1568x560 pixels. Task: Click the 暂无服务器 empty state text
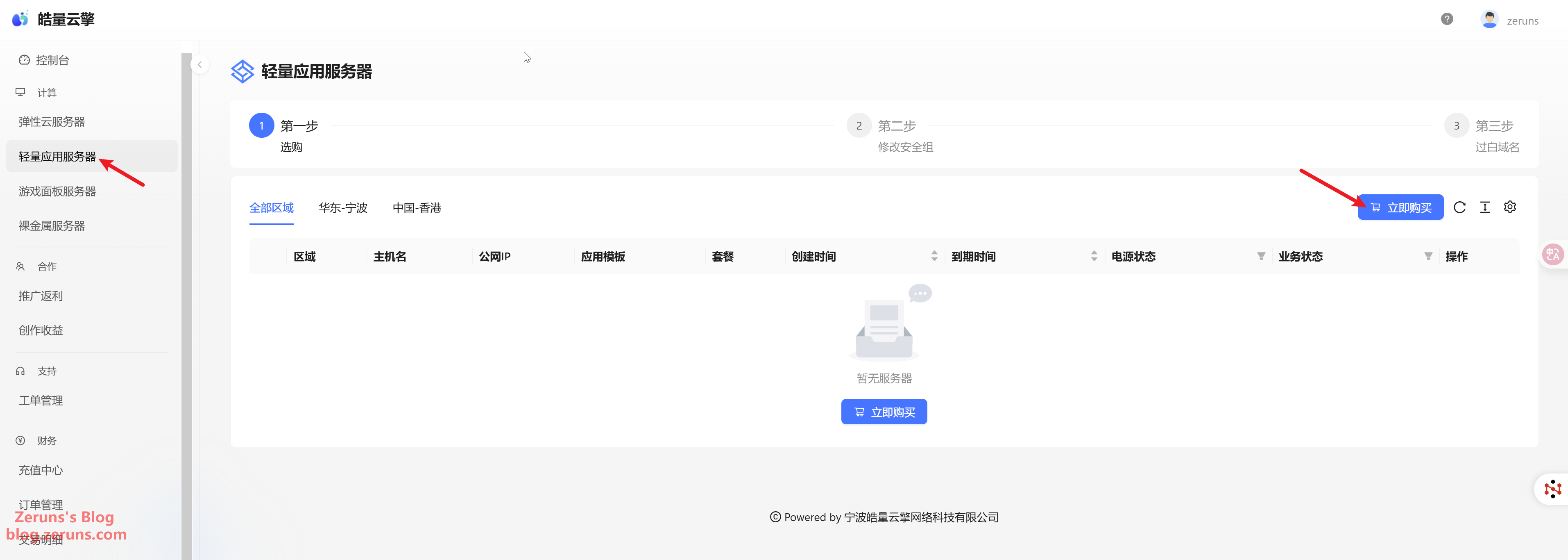click(x=884, y=378)
